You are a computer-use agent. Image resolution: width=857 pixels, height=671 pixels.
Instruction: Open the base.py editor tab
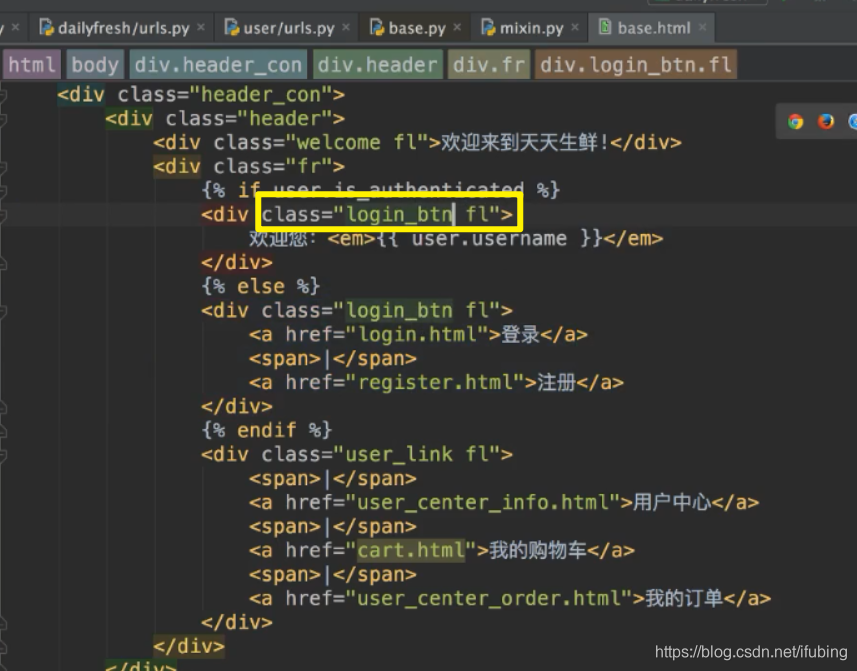coord(416,28)
